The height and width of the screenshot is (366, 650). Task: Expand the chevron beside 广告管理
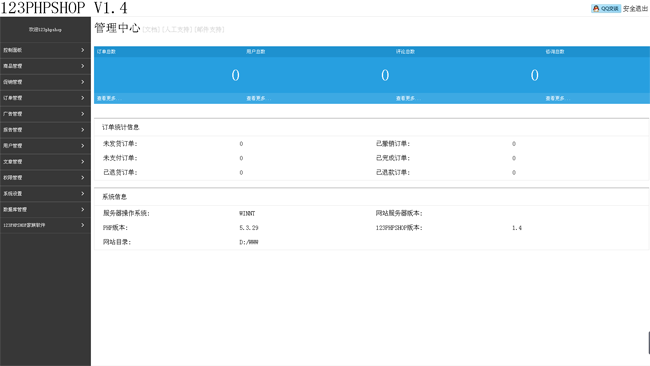(x=82, y=114)
